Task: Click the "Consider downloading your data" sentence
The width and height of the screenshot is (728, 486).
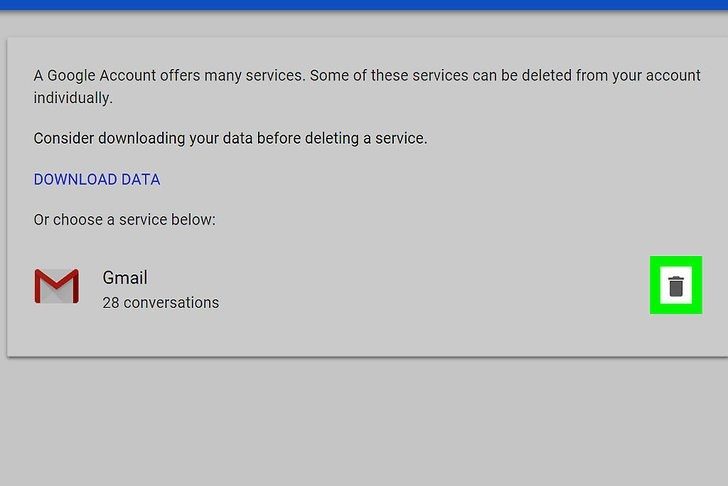Action: (230, 138)
